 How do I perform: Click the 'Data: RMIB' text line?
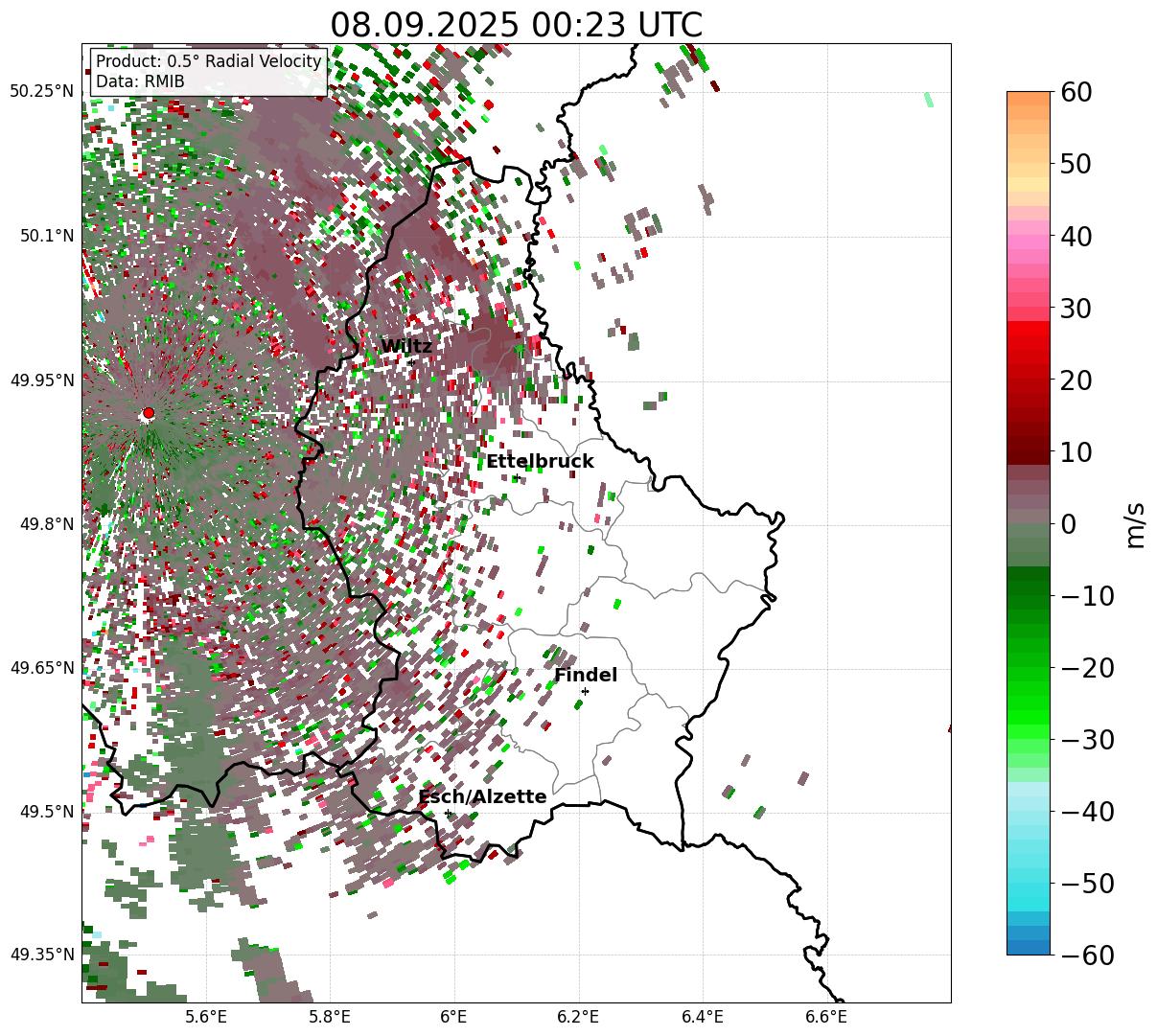coord(140,81)
